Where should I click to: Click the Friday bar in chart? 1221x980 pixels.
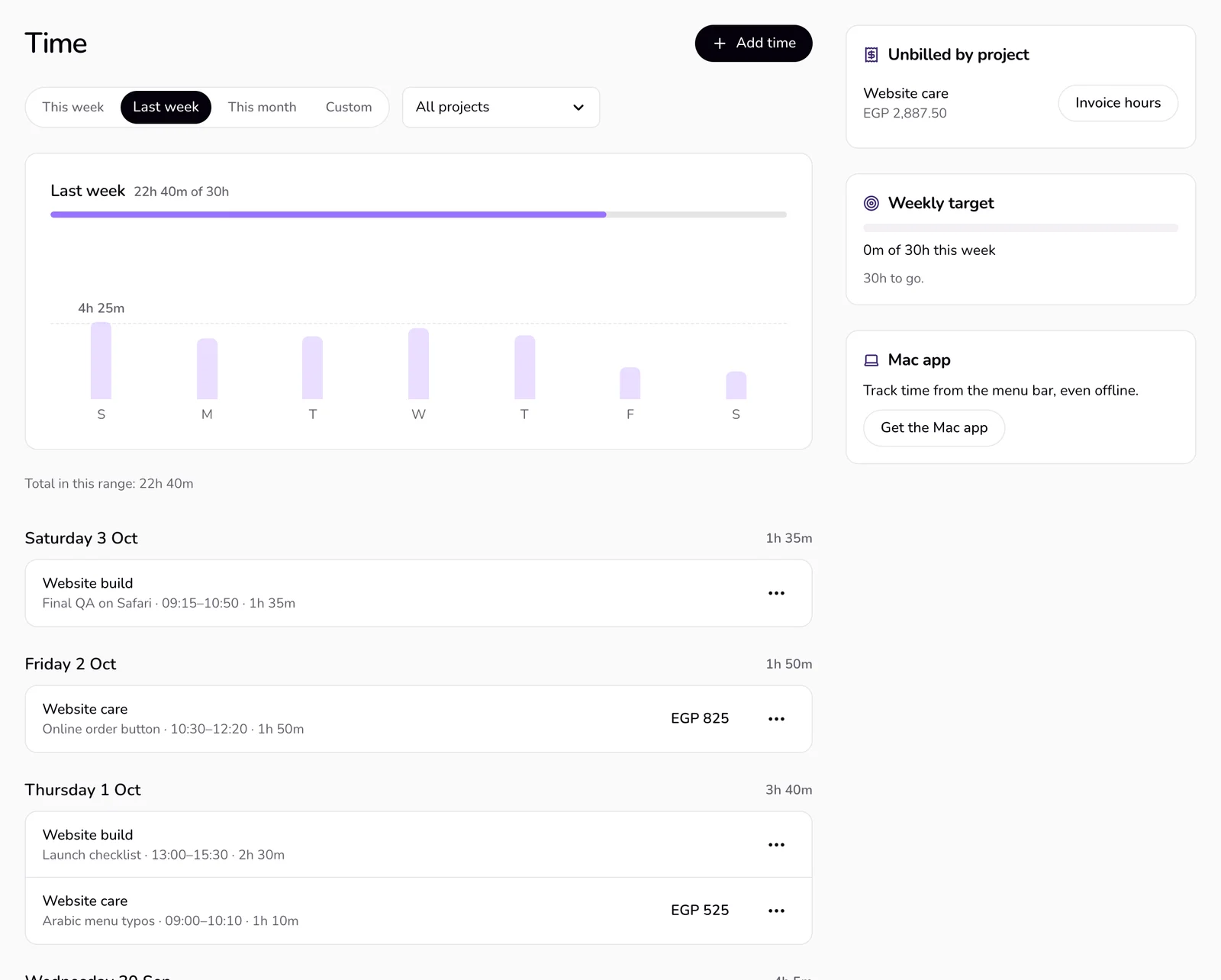coord(630,383)
